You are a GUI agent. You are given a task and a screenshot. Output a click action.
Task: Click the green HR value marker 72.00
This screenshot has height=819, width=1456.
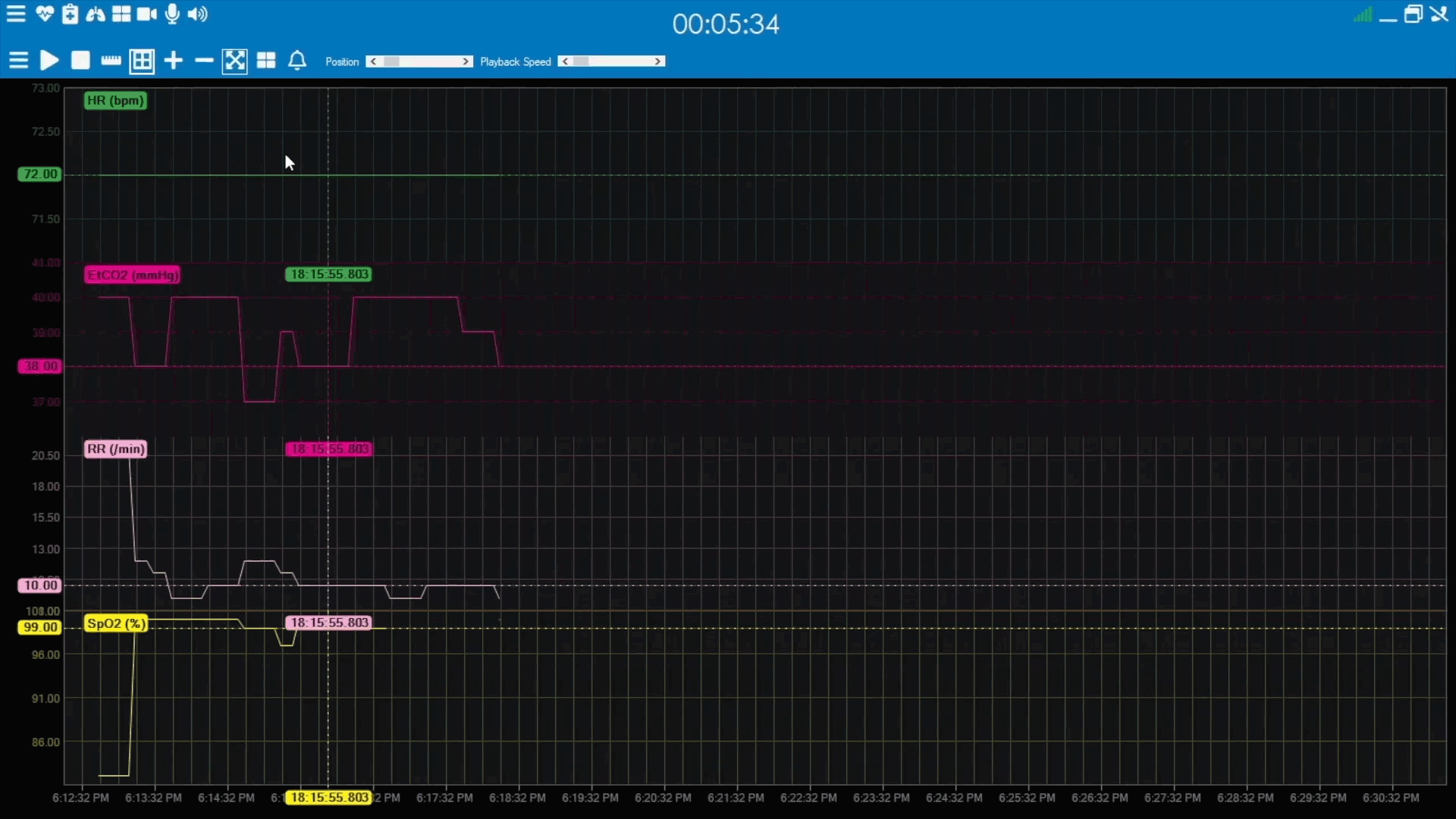click(x=40, y=174)
